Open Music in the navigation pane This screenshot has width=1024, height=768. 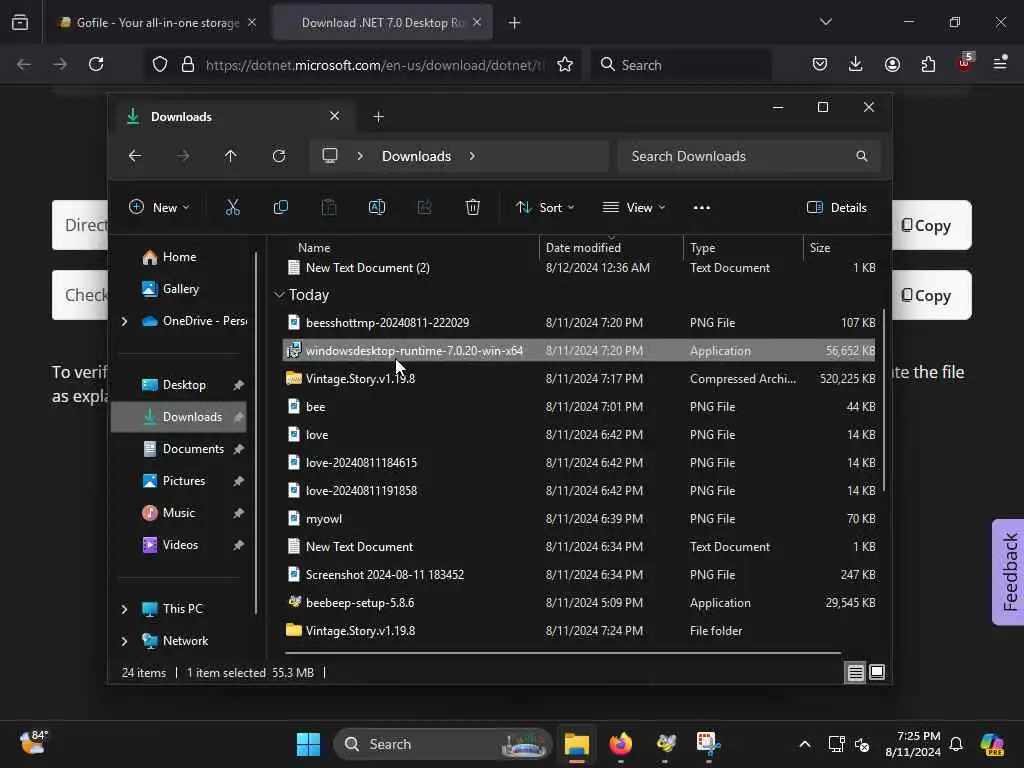click(178, 513)
